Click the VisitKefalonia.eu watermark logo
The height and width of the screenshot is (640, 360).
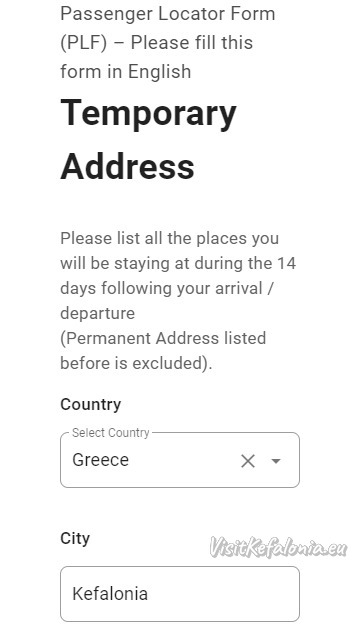(x=278, y=547)
